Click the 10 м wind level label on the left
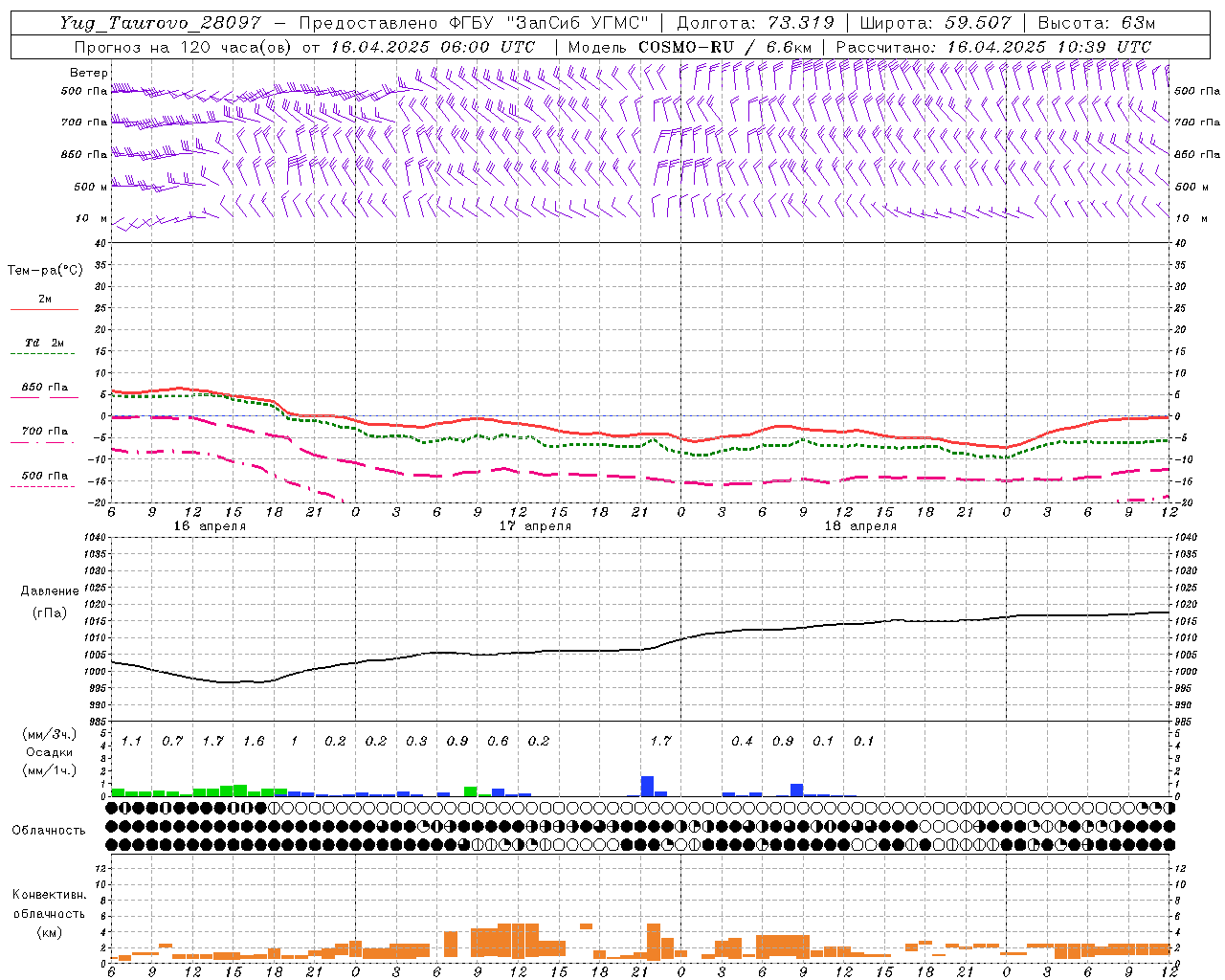1225x980 pixels. (x=92, y=218)
